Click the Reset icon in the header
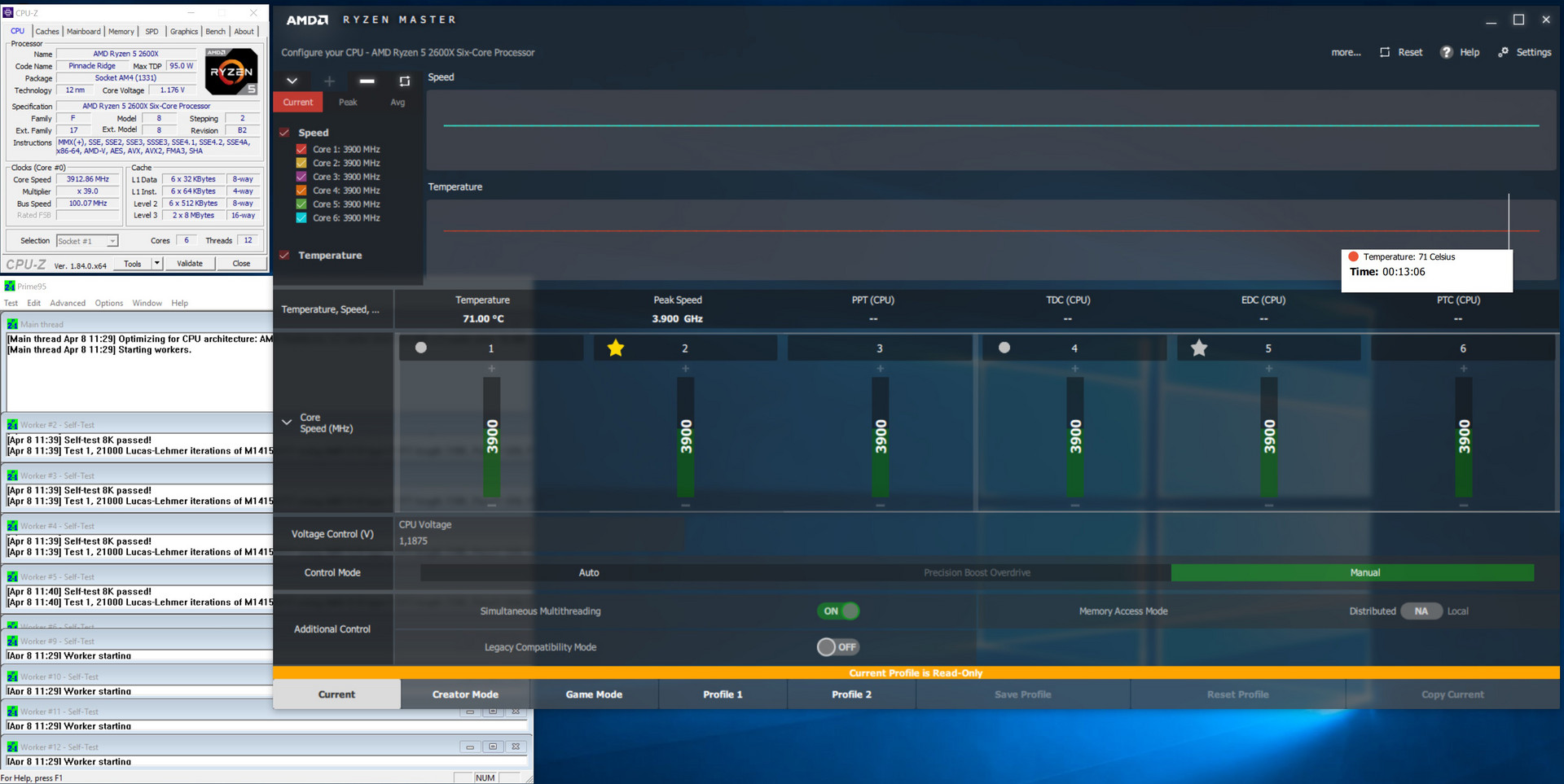Screen dimensions: 1564x784 (x=1385, y=52)
